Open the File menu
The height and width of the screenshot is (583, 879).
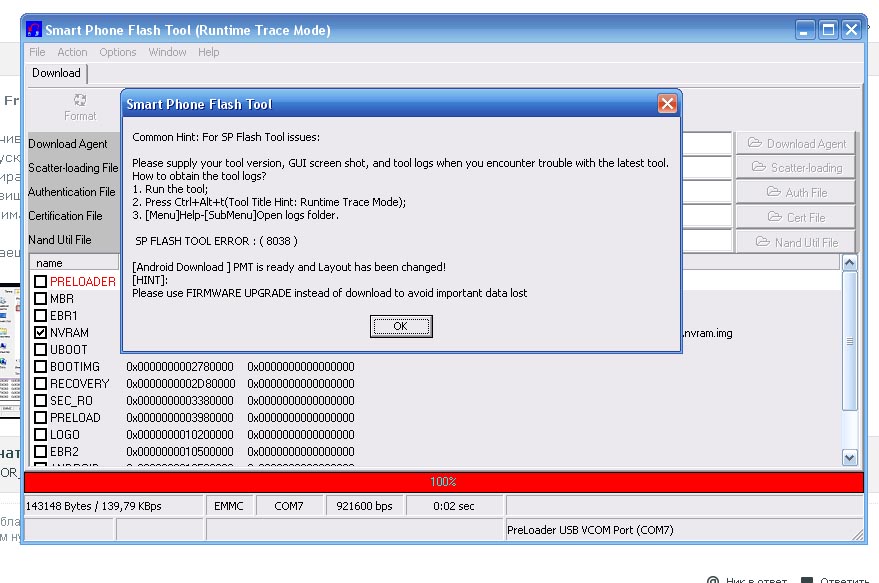click(x=37, y=52)
